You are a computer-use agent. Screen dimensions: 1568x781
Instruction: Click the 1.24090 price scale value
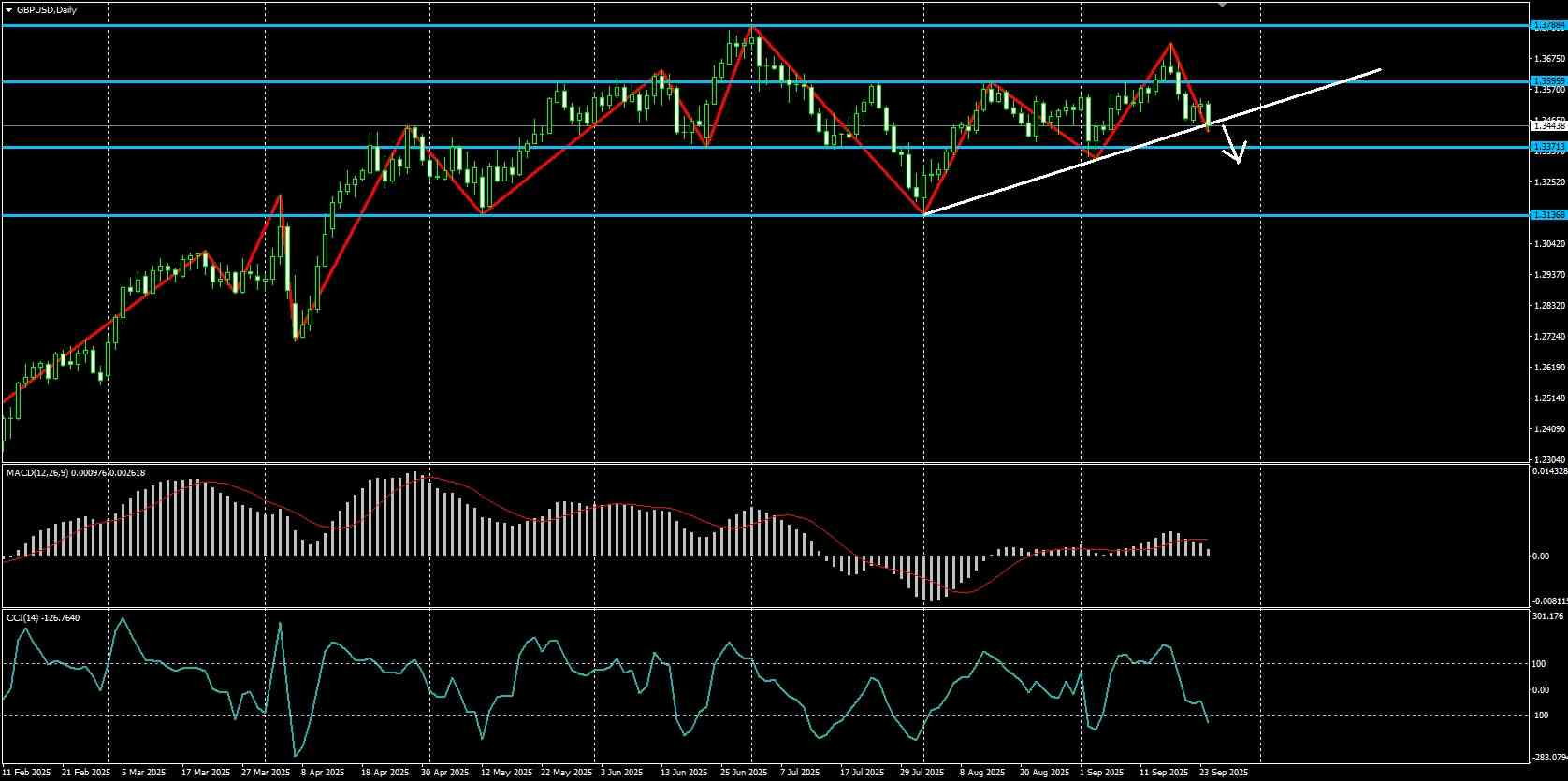point(1550,429)
